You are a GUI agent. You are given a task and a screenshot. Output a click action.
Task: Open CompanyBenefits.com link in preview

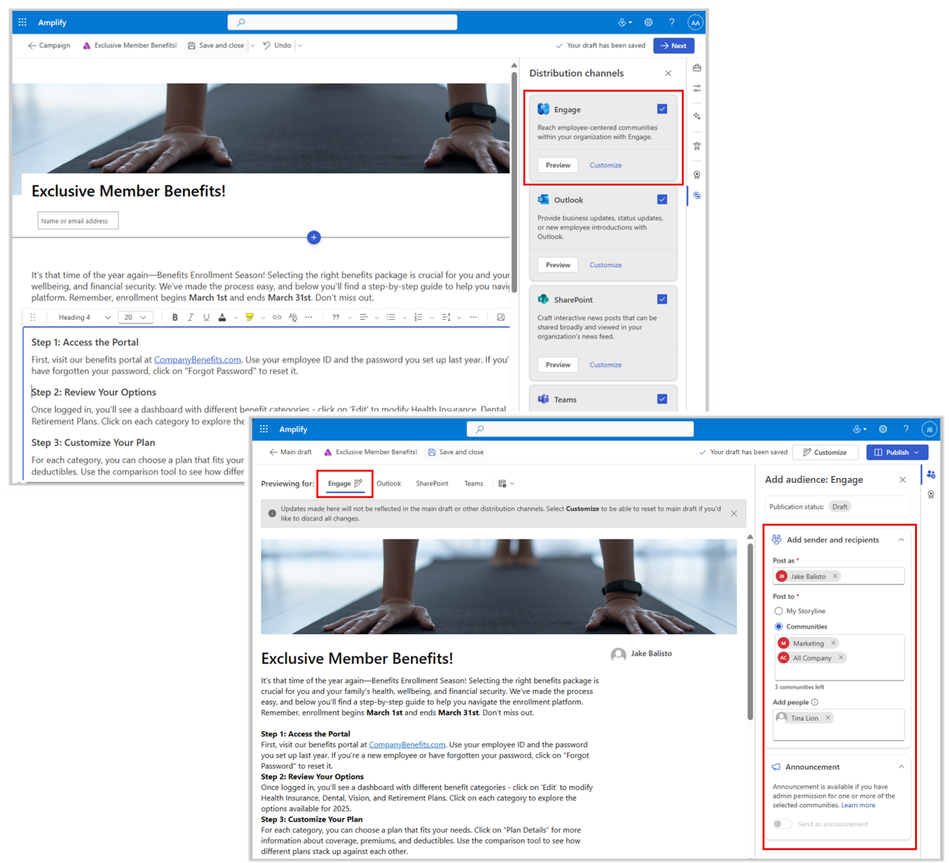pyautogui.click(x=407, y=744)
